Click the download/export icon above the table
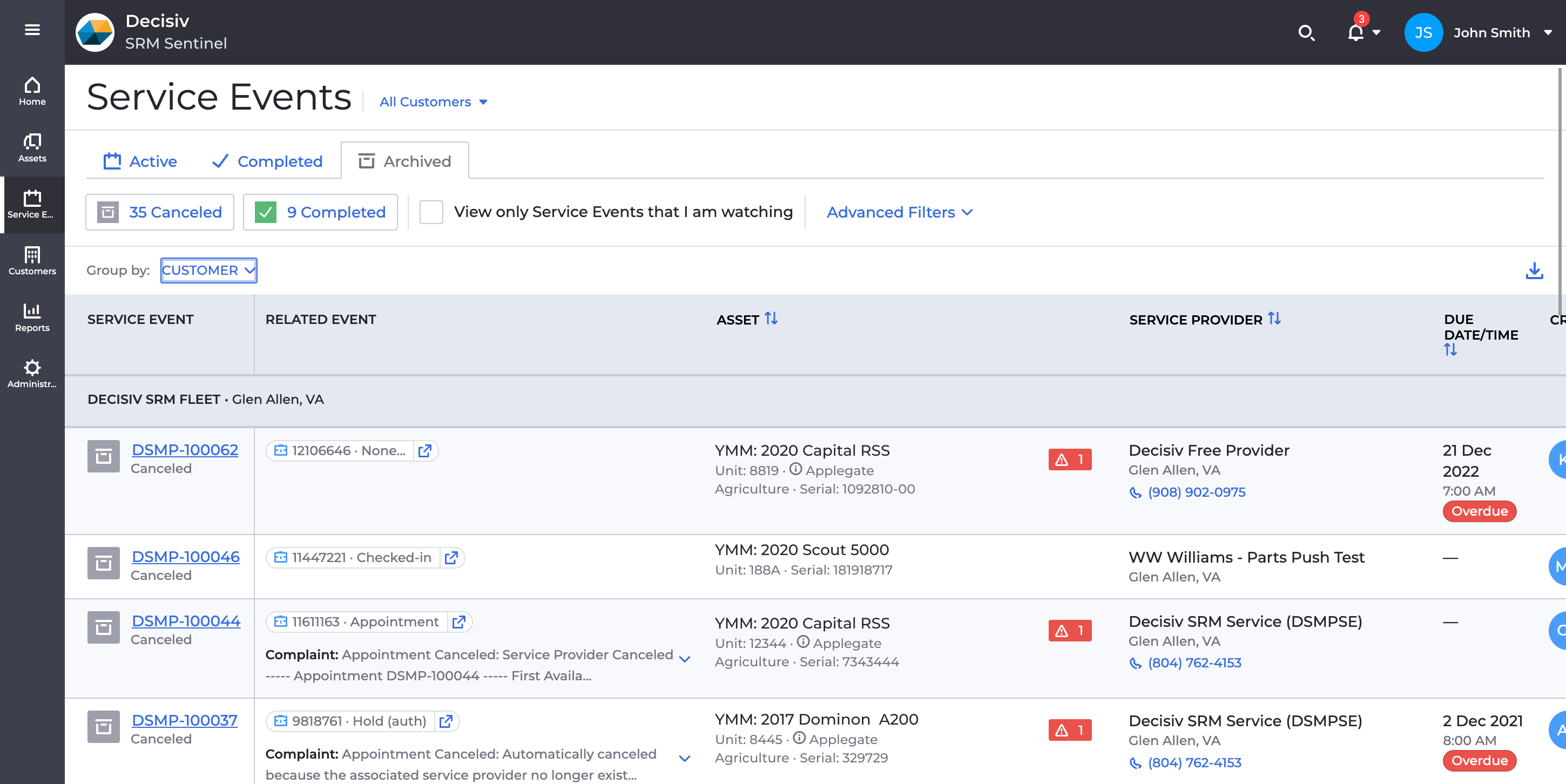 (x=1534, y=271)
